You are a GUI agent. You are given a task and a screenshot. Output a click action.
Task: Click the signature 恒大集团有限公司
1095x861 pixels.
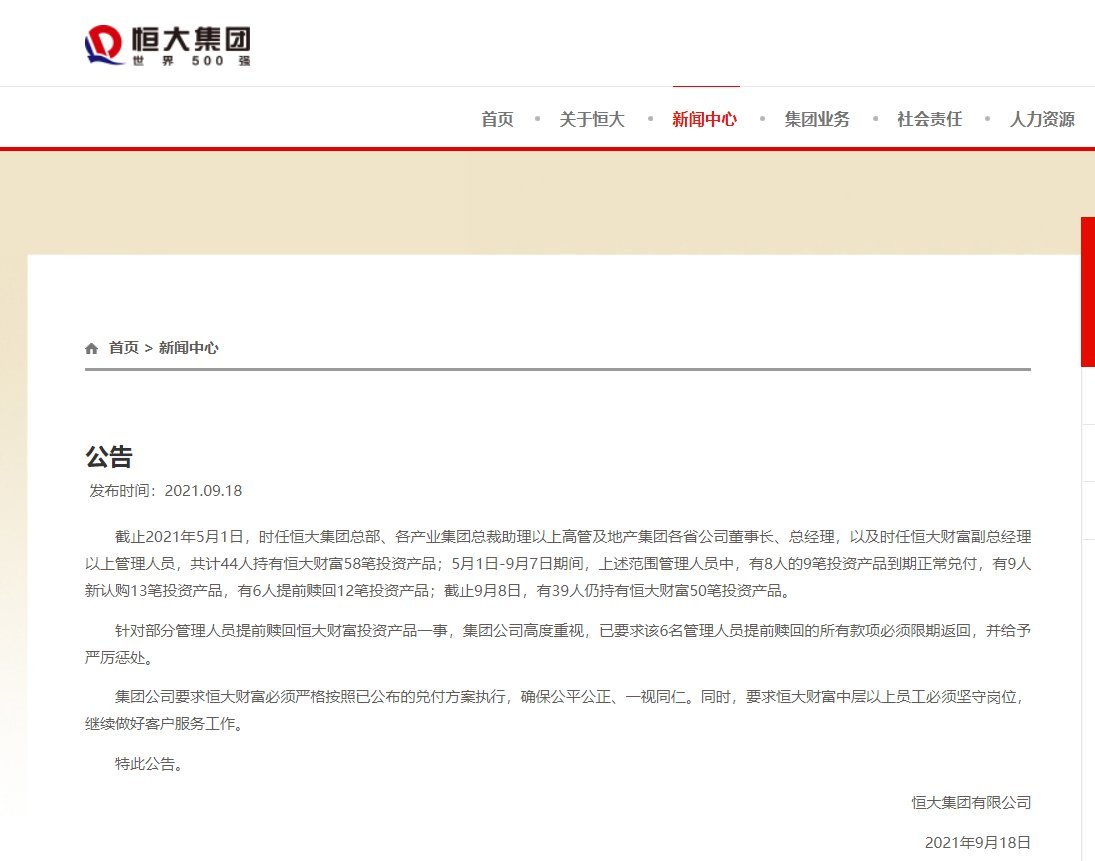(971, 803)
